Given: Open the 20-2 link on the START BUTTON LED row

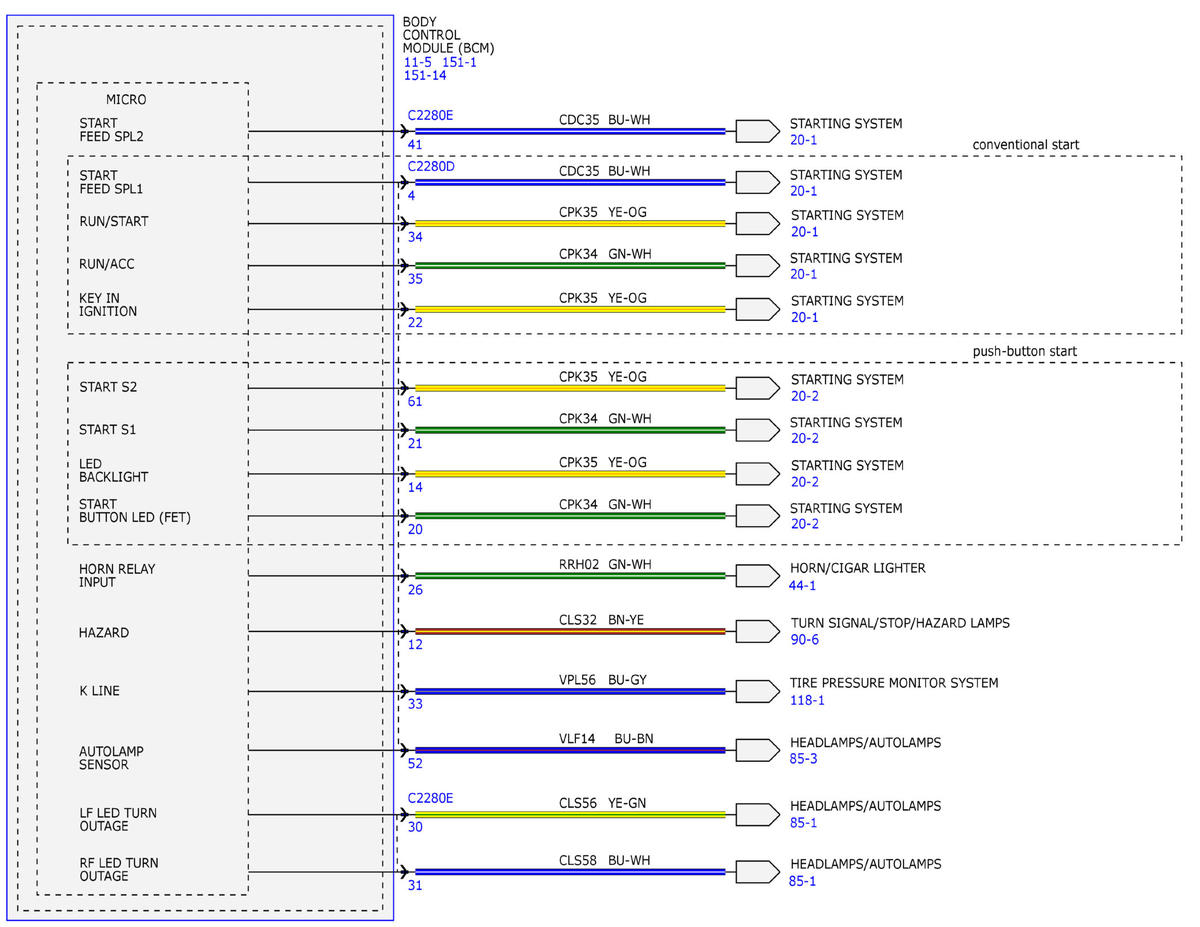Looking at the screenshot, I should 805,524.
